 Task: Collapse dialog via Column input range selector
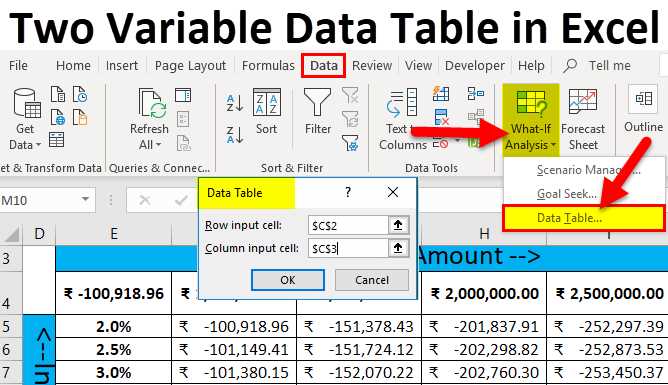click(x=398, y=248)
